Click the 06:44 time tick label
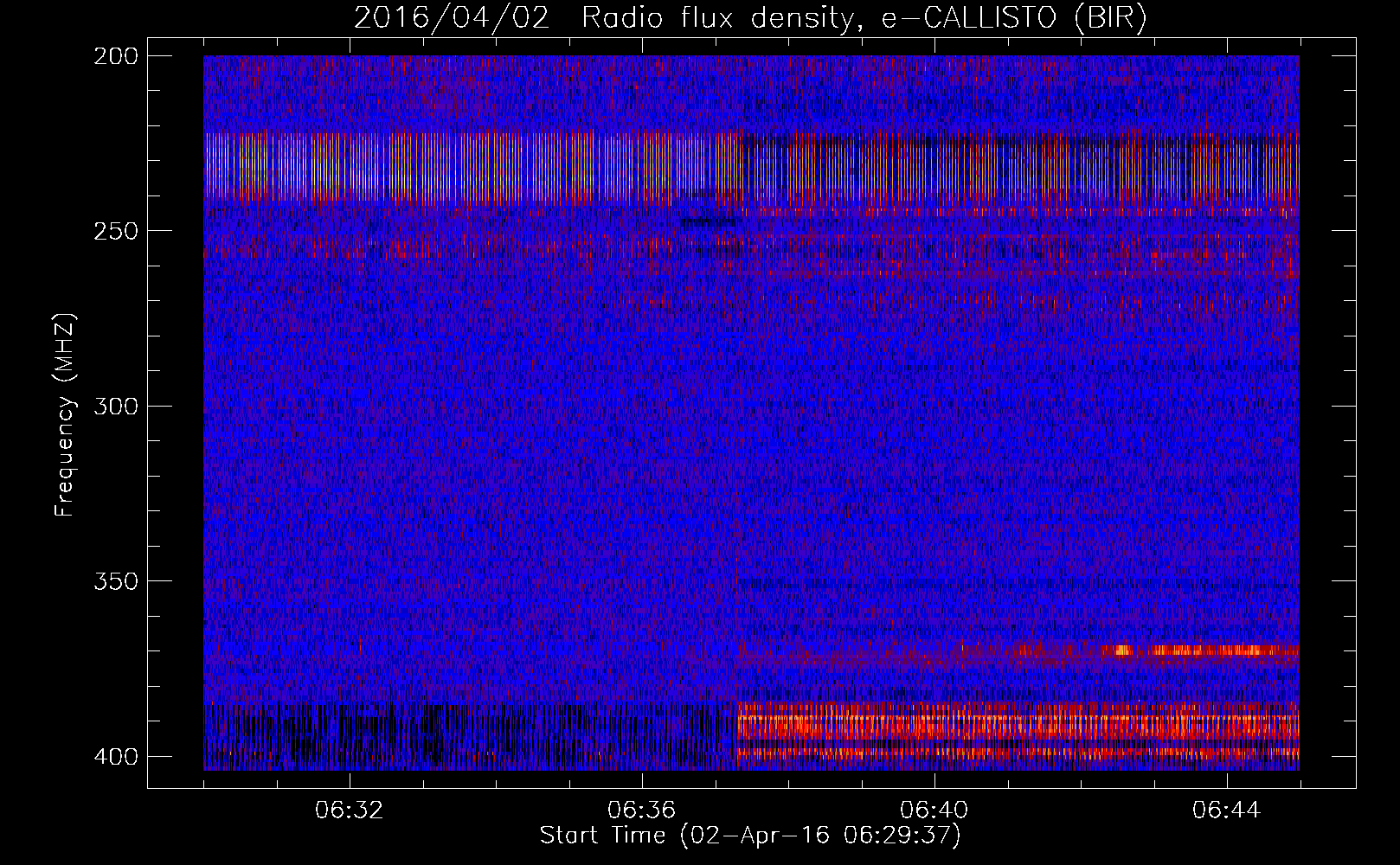Image resolution: width=1400 pixels, height=865 pixels. tap(1227, 811)
